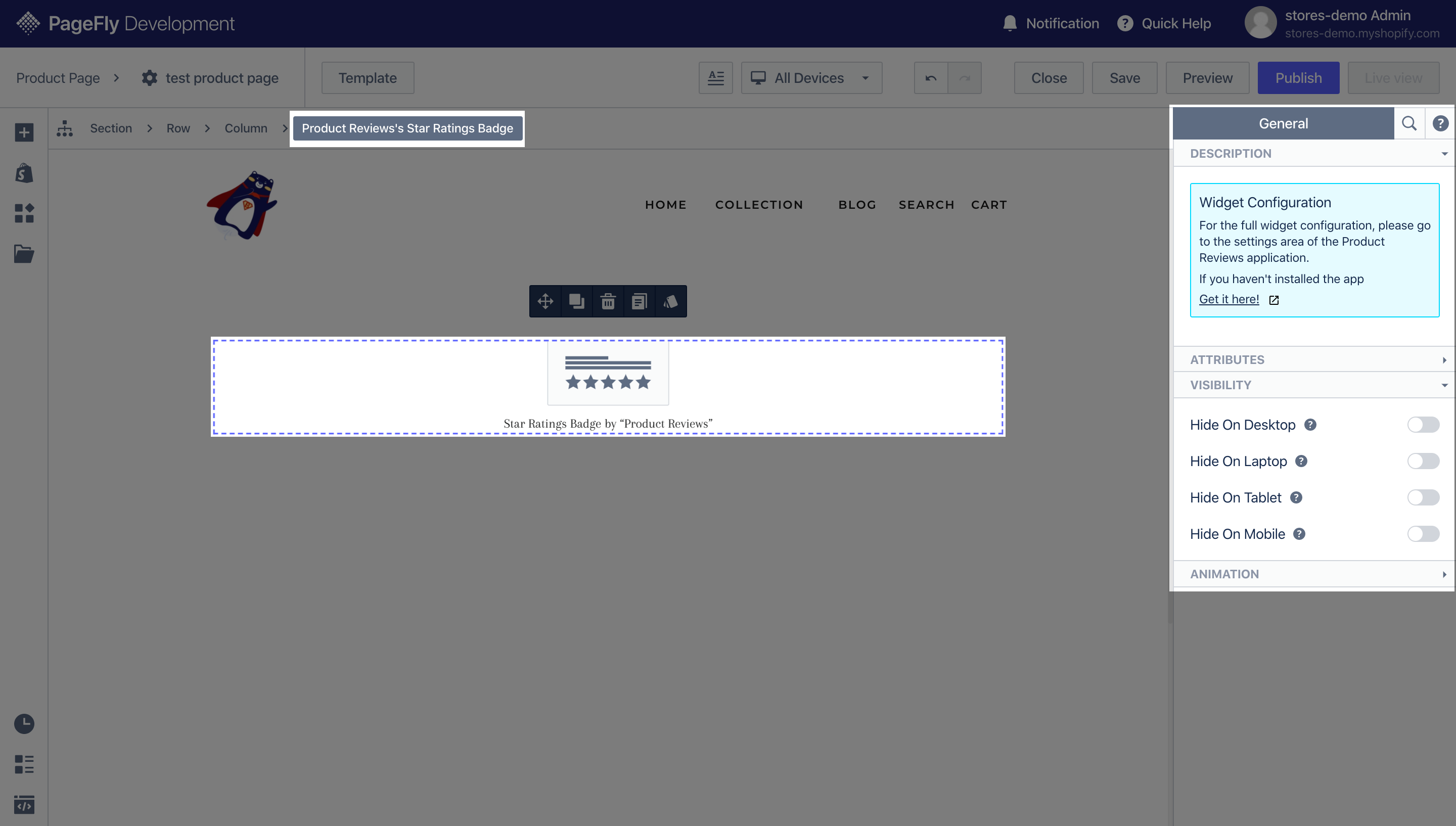
Task: Click help icon beside Hide On Laptop
Action: coord(1301,461)
